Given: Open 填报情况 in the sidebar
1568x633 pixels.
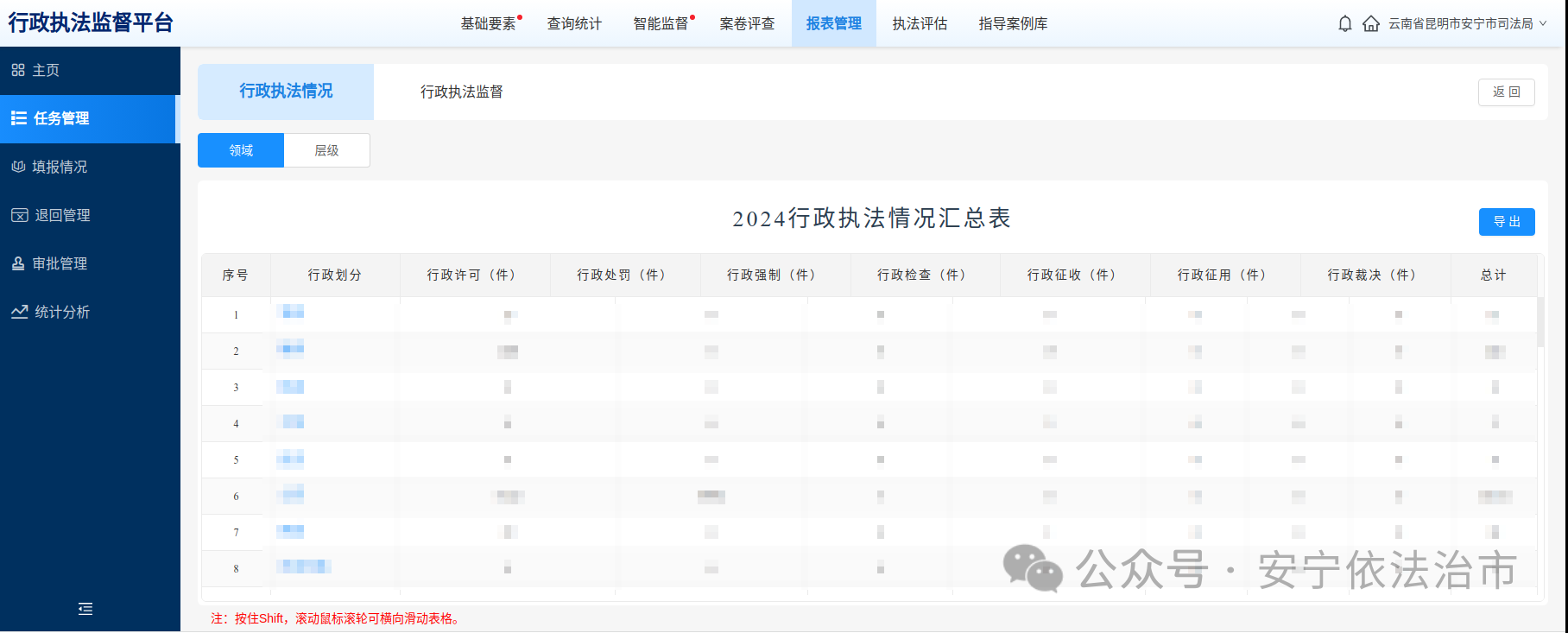Looking at the screenshot, I should click(59, 168).
